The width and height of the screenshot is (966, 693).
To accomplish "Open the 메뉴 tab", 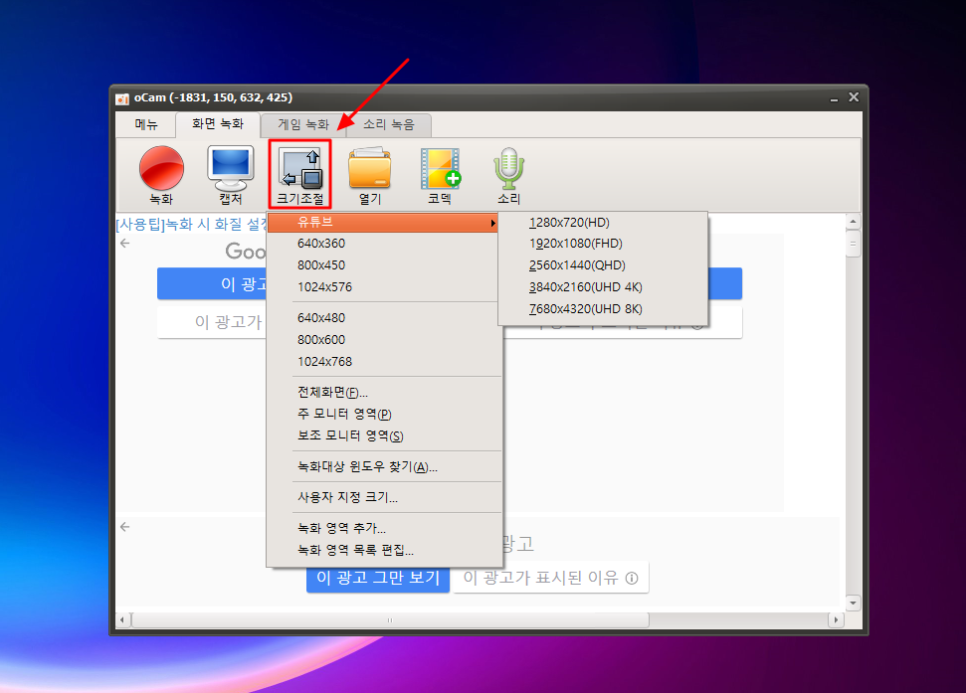I will pos(146,124).
